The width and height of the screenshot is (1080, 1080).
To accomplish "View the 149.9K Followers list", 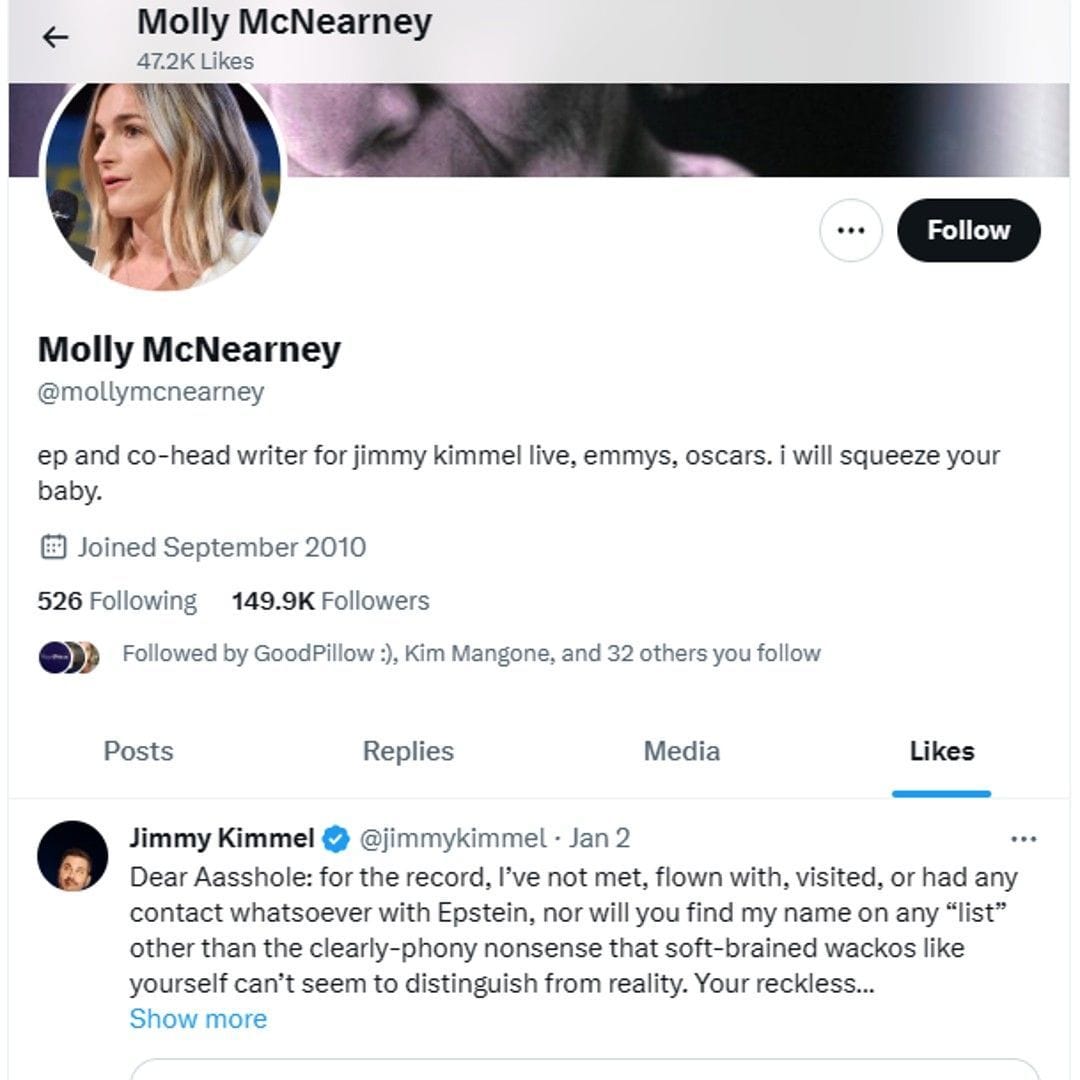I will (x=331, y=600).
